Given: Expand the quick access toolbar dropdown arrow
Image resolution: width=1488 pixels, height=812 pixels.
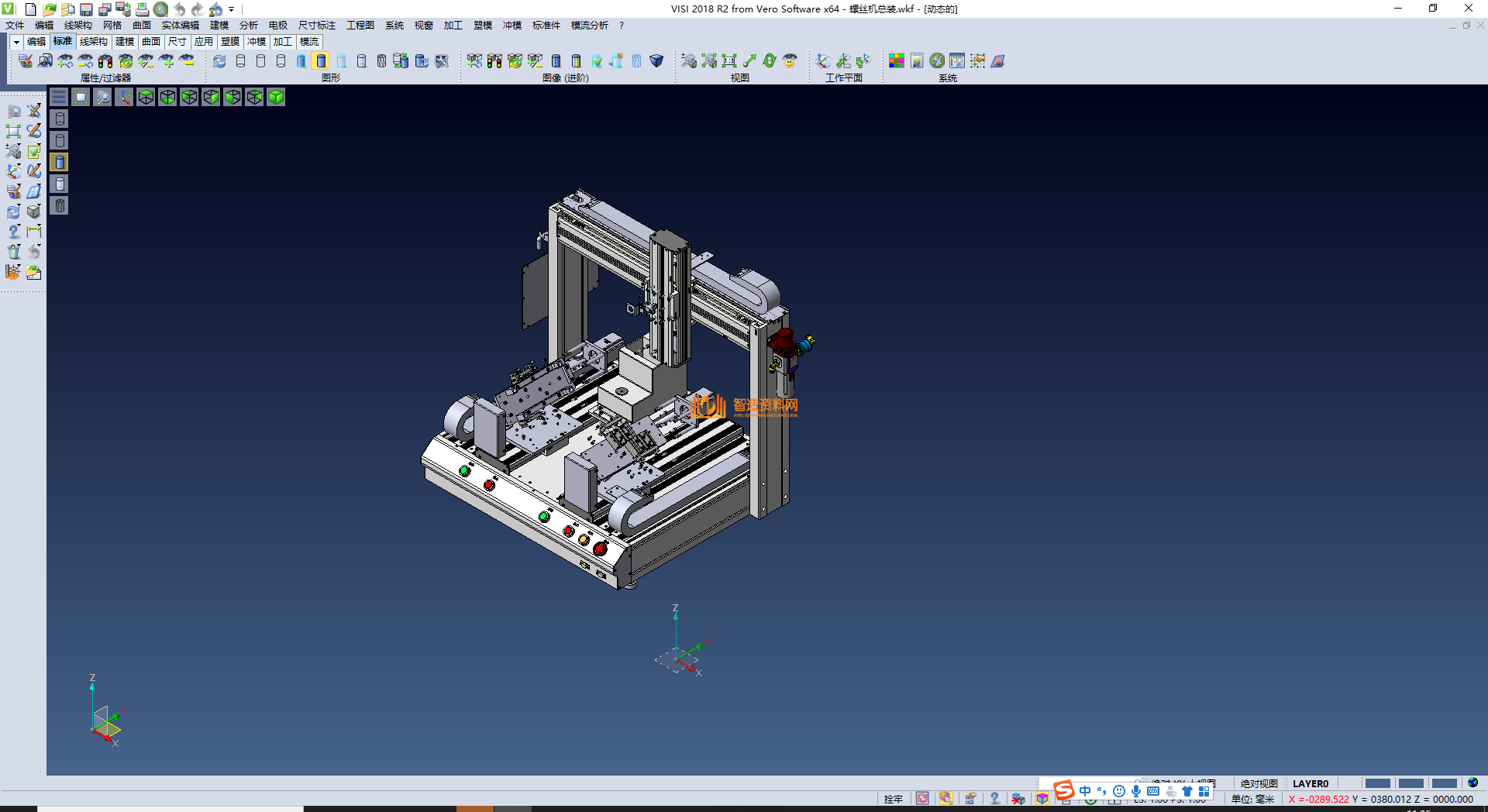Looking at the screenshot, I should (x=231, y=9).
